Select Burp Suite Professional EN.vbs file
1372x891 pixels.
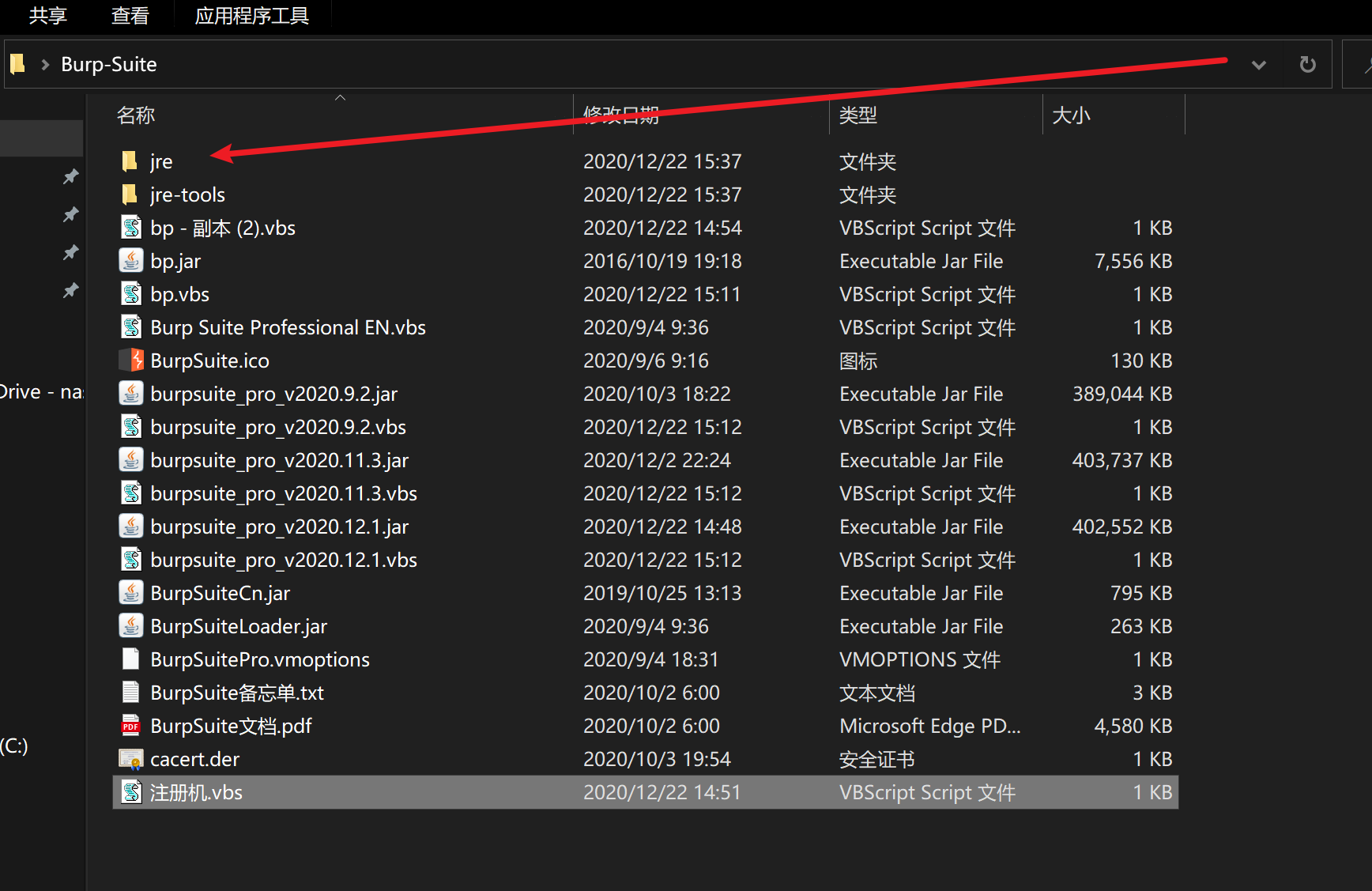tap(288, 327)
